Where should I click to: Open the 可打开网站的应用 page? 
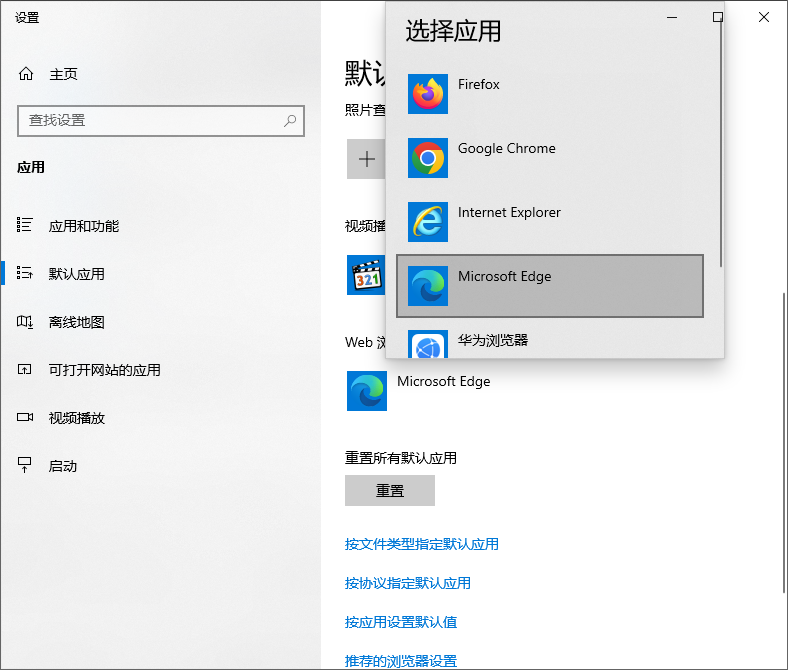(105, 370)
